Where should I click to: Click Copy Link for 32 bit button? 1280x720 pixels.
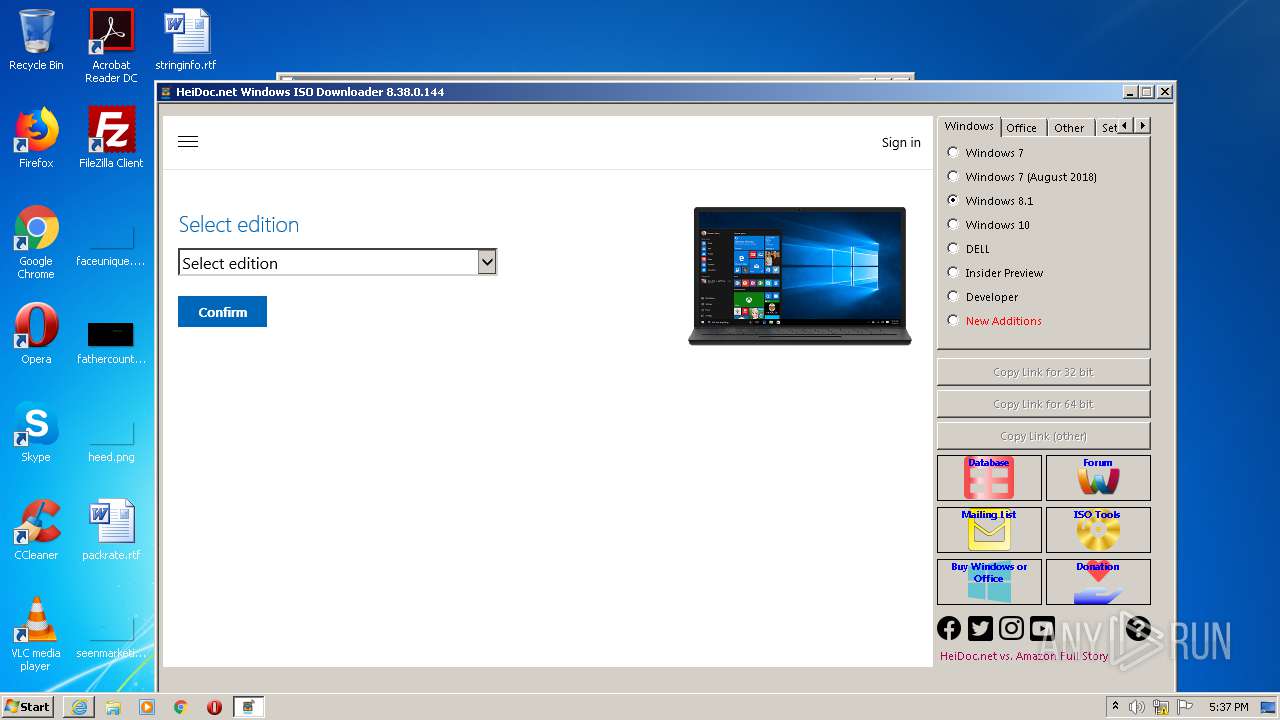(x=1043, y=372)
